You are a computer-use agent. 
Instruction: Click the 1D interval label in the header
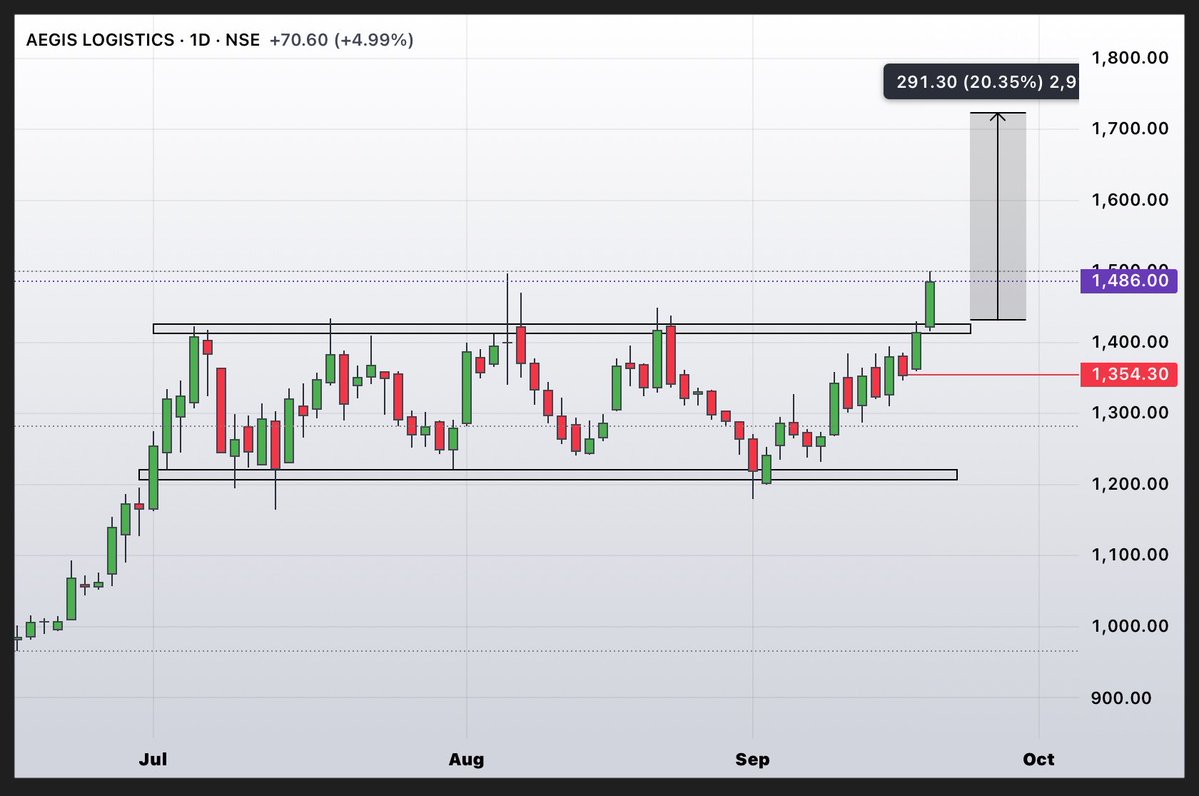[200, 40]
